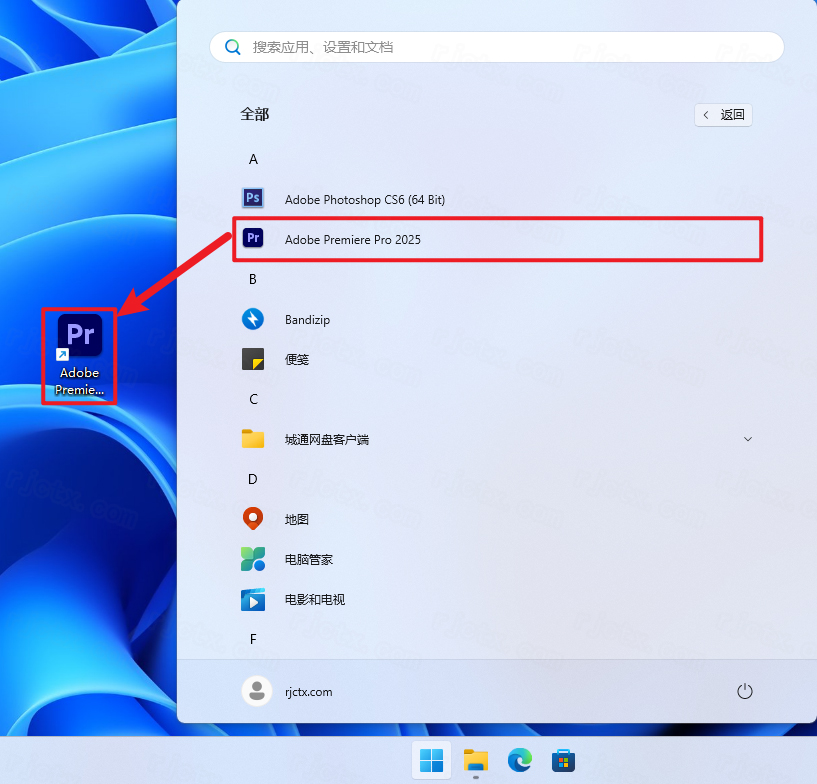The image size is (817, 784).
Task: Click the letter D section header
Action: pos(253,479)
